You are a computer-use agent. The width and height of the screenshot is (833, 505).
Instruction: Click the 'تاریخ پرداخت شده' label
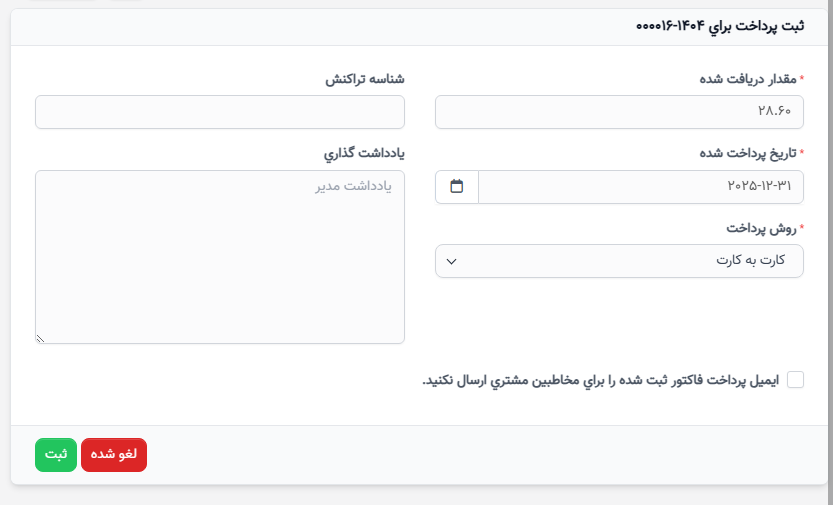(748, 153)
